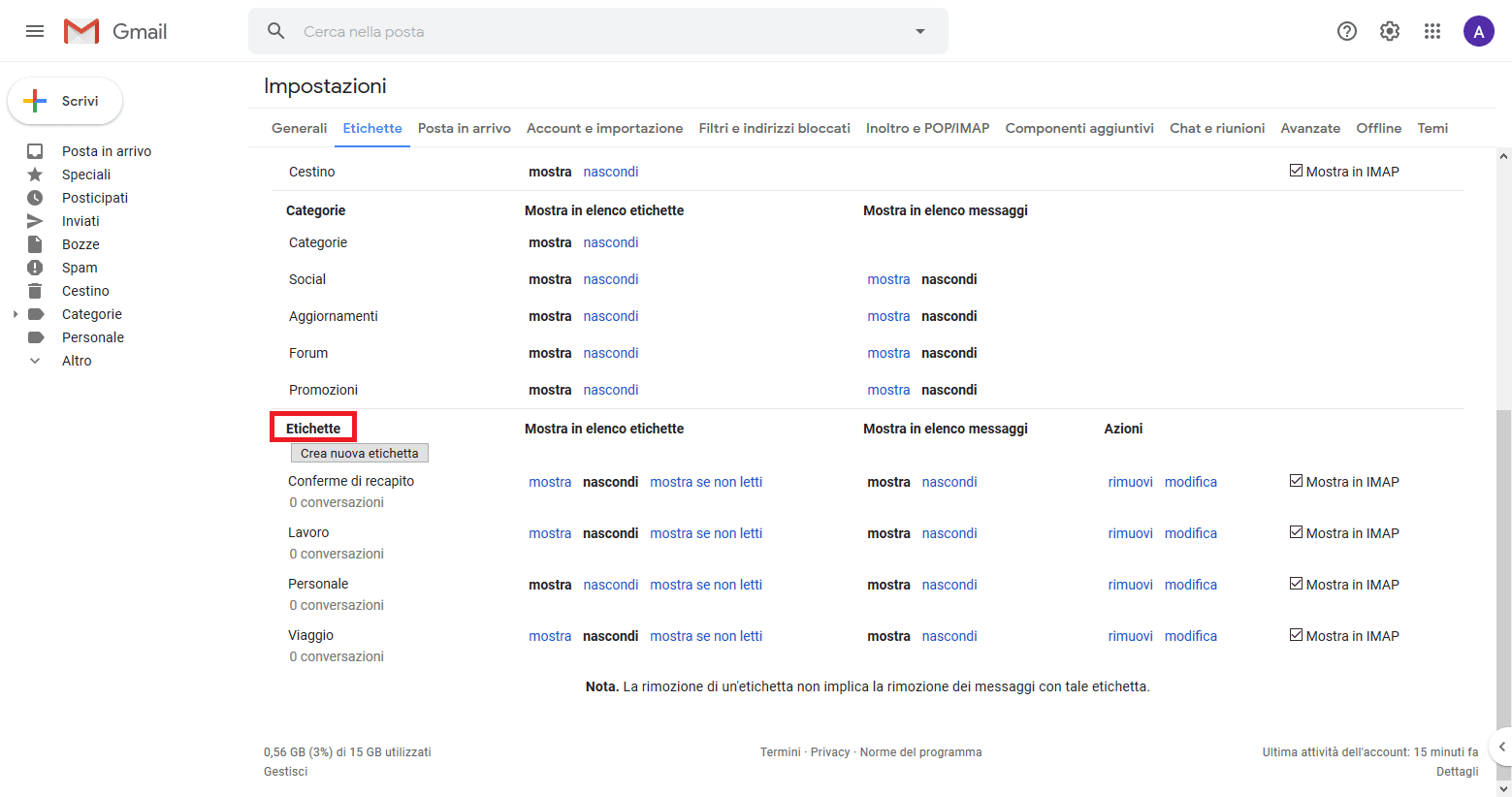Toggle Mostra in IMAP for Lavoro
Viewport: 1512px width, 797px height.
pyautogui.click(x=1296, y=532)
